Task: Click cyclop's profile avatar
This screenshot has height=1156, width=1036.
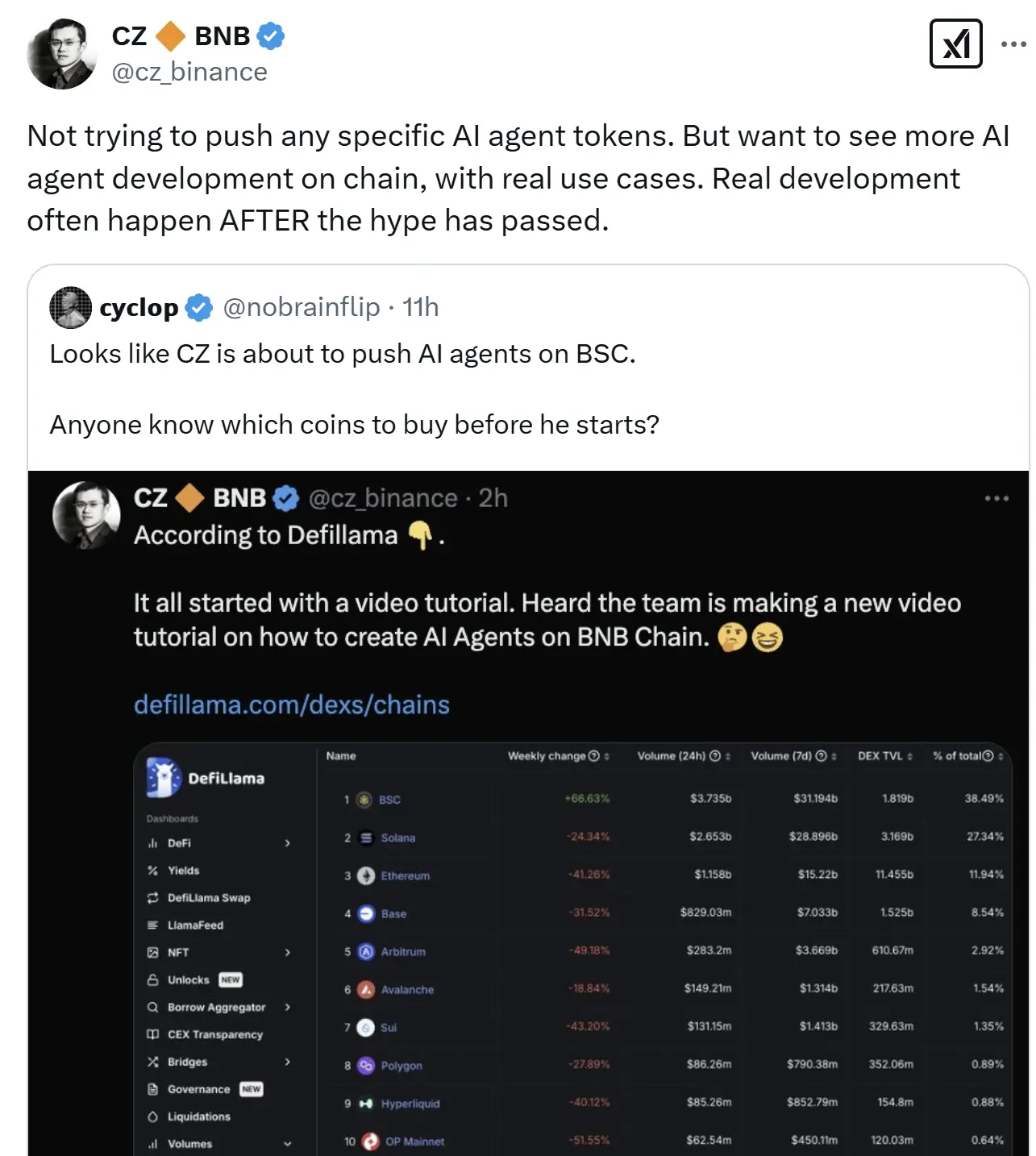Action: coord(71,307)
